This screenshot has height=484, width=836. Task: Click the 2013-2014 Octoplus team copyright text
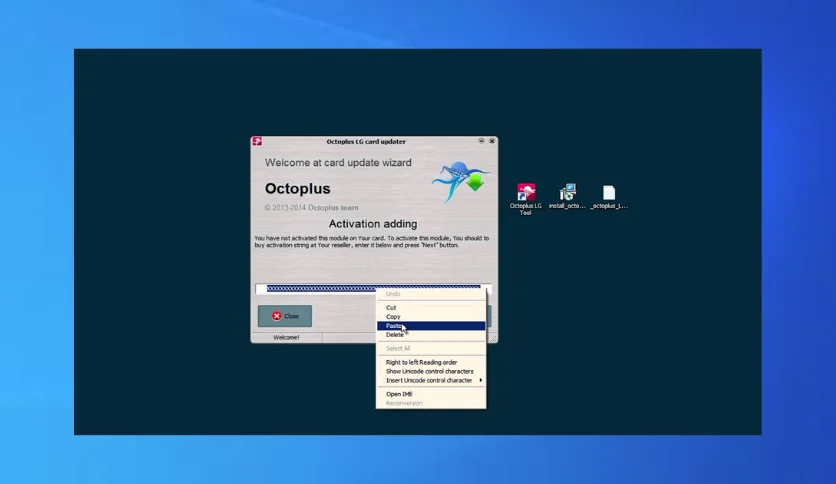[x=311, y=208]
